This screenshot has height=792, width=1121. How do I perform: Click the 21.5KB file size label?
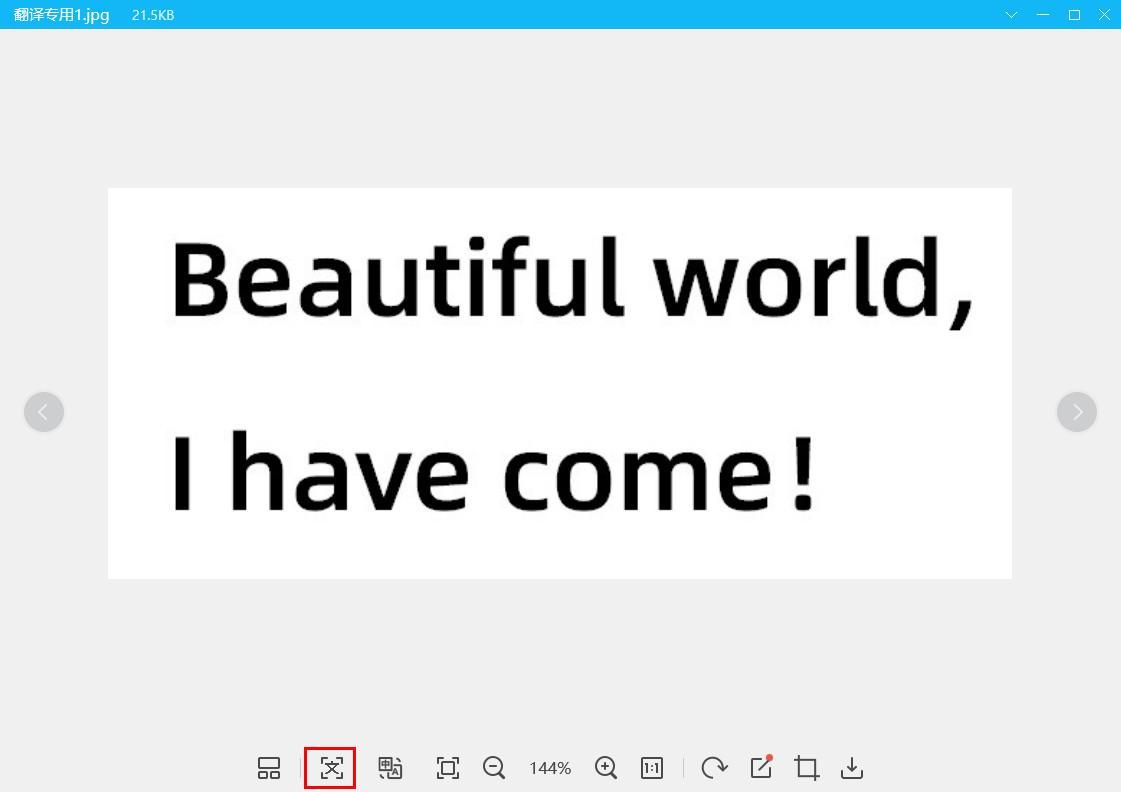point(153,15)
